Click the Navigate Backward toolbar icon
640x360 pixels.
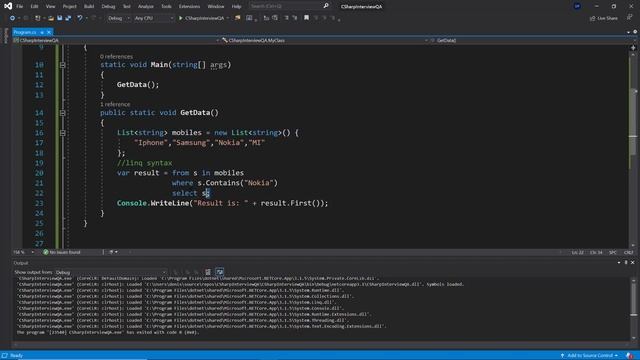coord(12,18)
